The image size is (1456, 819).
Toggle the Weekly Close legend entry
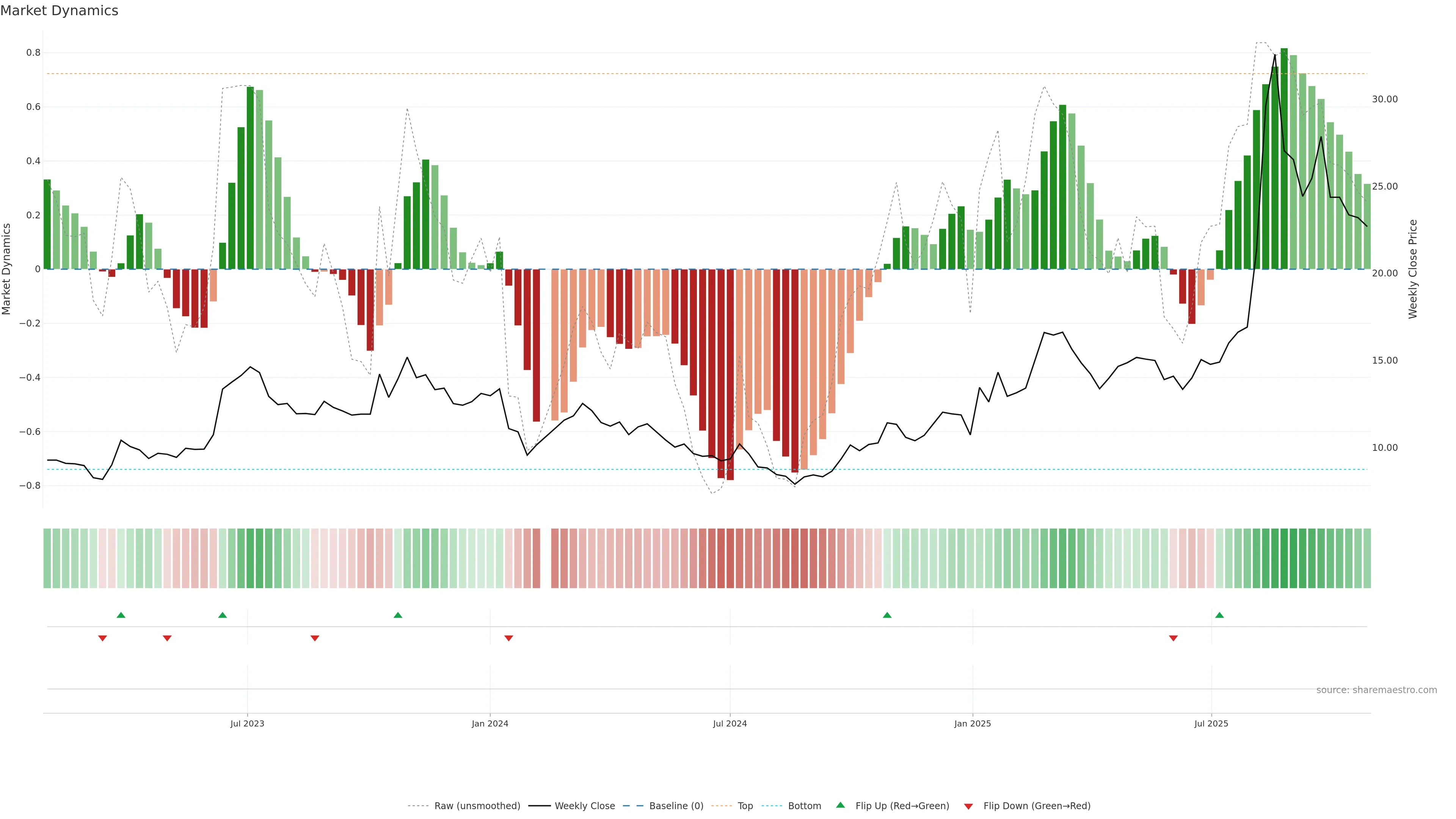584,806
